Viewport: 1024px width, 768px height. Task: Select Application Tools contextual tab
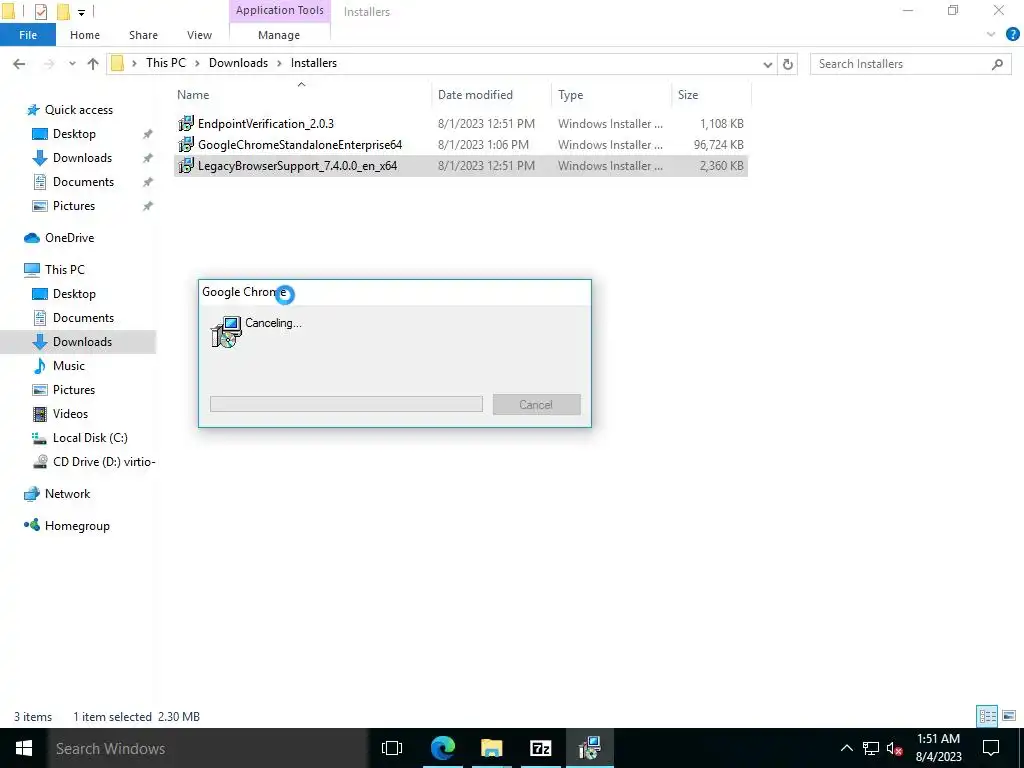tap(280, 10)
